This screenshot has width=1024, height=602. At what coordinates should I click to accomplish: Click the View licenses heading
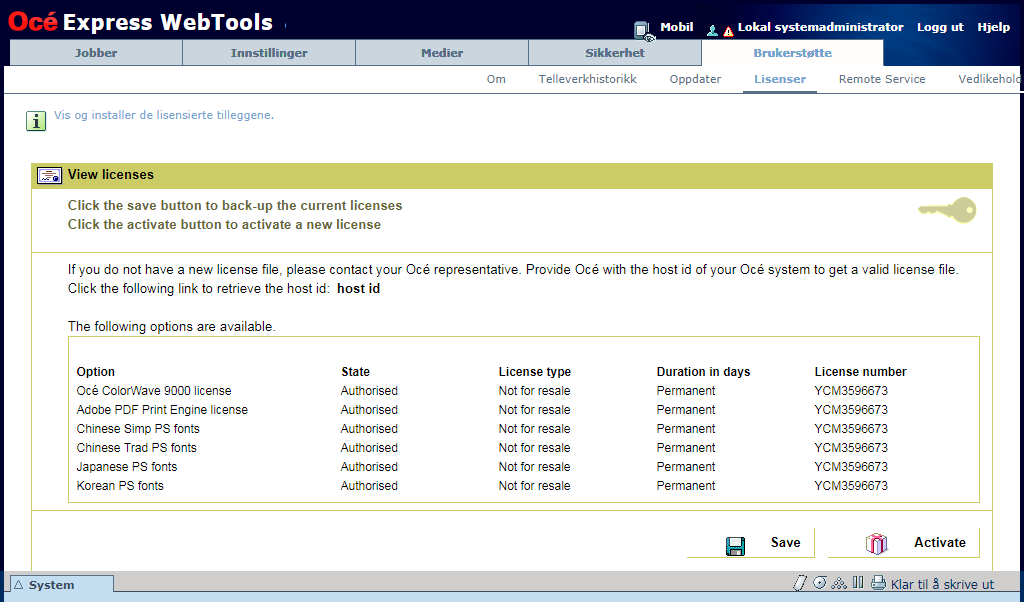[x=111, y=174]
